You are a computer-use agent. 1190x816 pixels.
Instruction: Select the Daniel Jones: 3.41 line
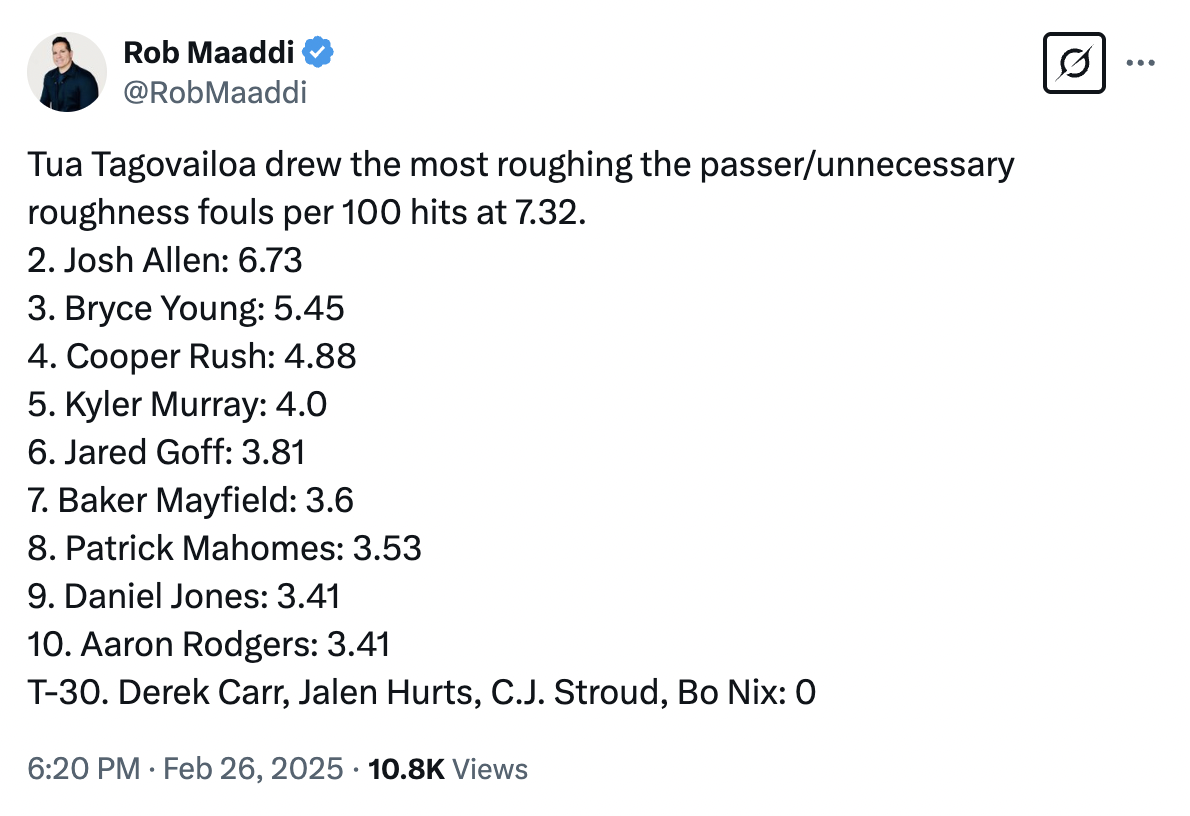pos(184,597)
